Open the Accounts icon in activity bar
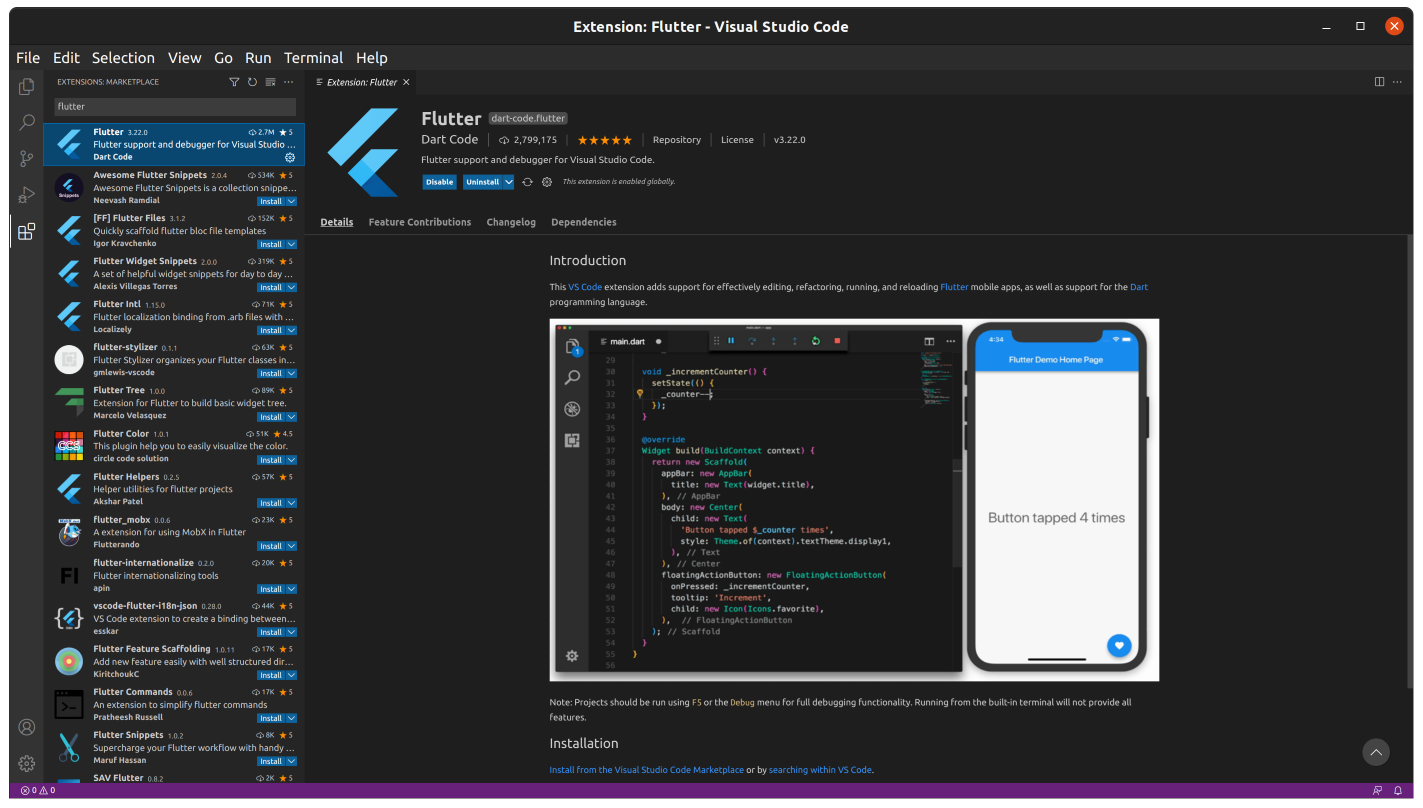The height and width of the screenshot is (808, 1423). 27,727
